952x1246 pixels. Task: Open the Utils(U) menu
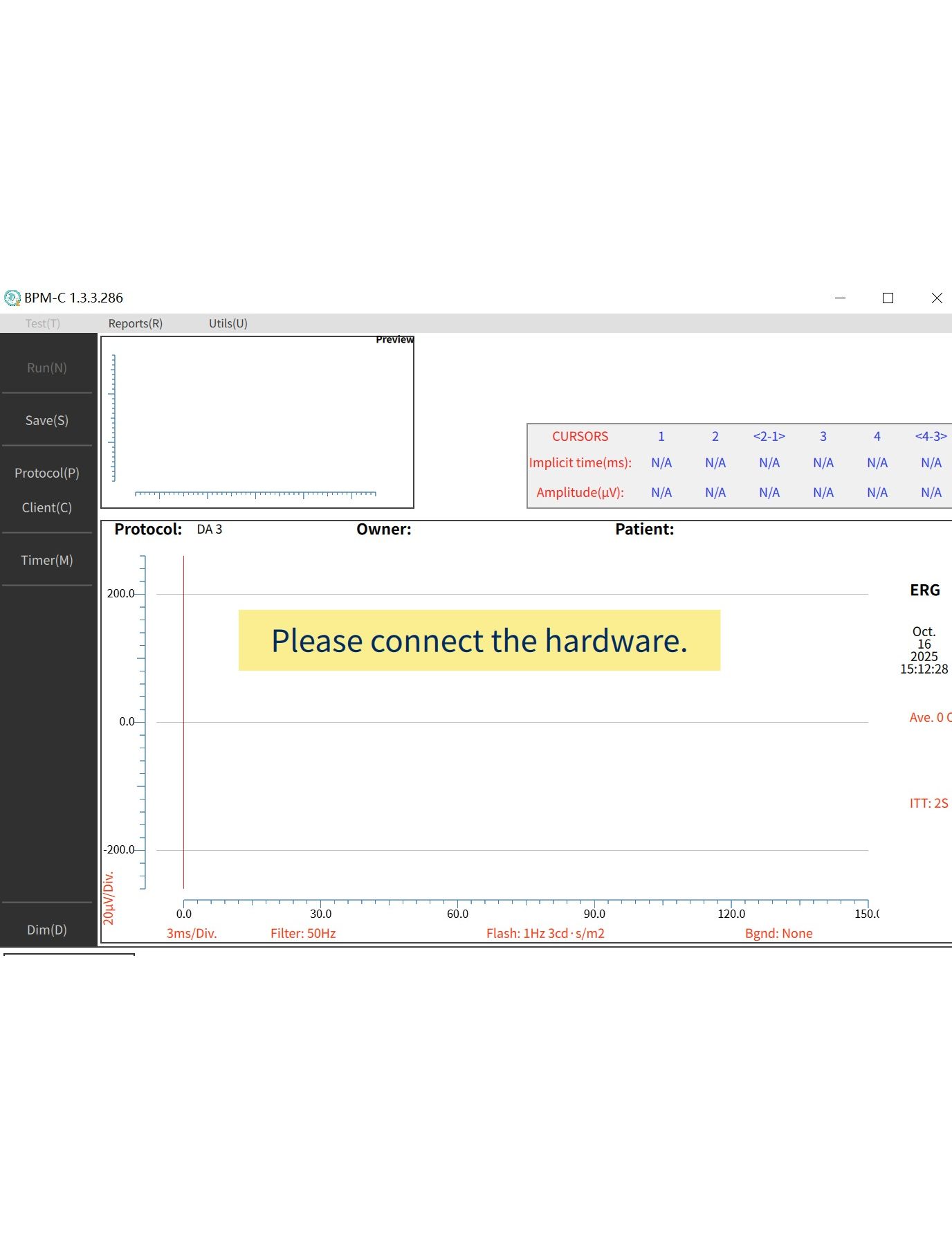[x=228, y=323]
